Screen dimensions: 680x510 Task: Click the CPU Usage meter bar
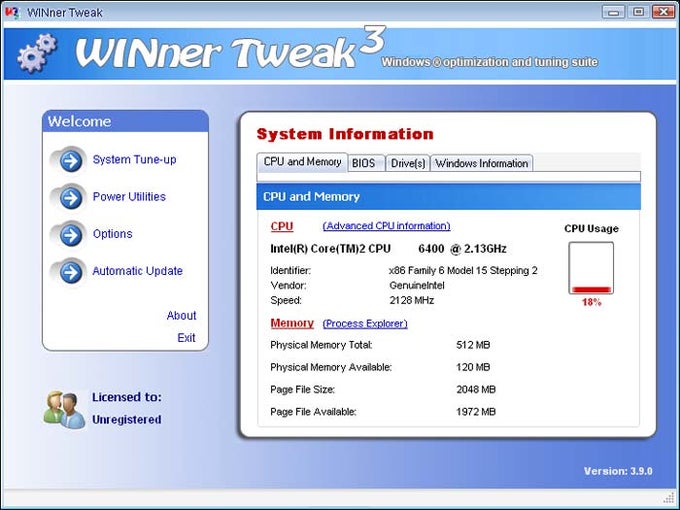(x=591, y=268)
